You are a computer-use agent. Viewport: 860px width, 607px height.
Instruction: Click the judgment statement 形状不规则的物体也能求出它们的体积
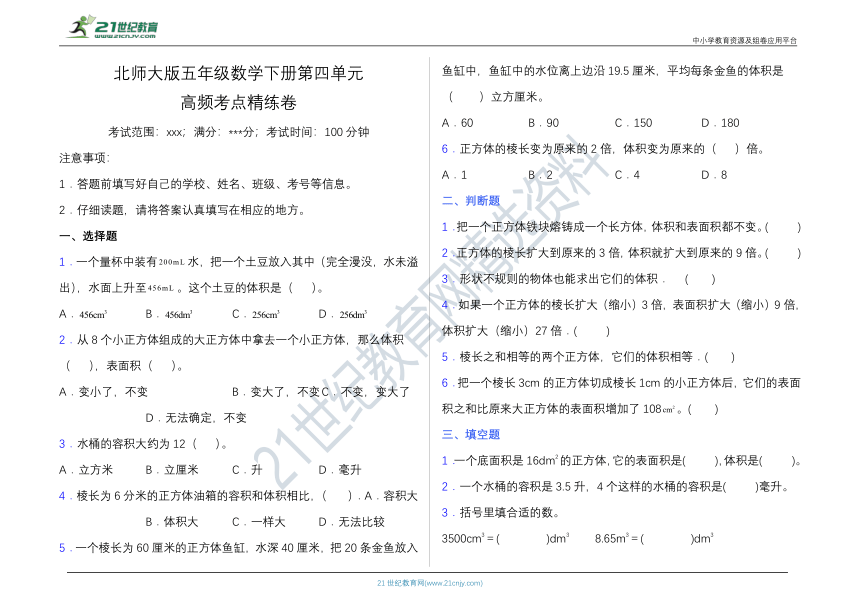click(579, 279)
